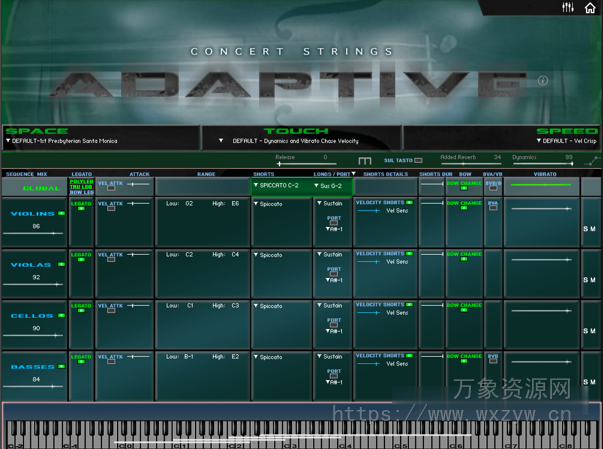Toggle the Cellos section power LED

click(61, 316)
